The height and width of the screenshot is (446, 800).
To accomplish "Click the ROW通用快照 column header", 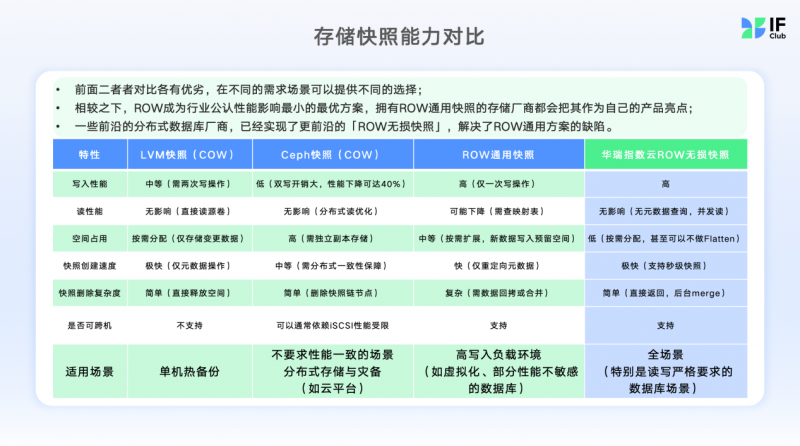I will (498, 155).
